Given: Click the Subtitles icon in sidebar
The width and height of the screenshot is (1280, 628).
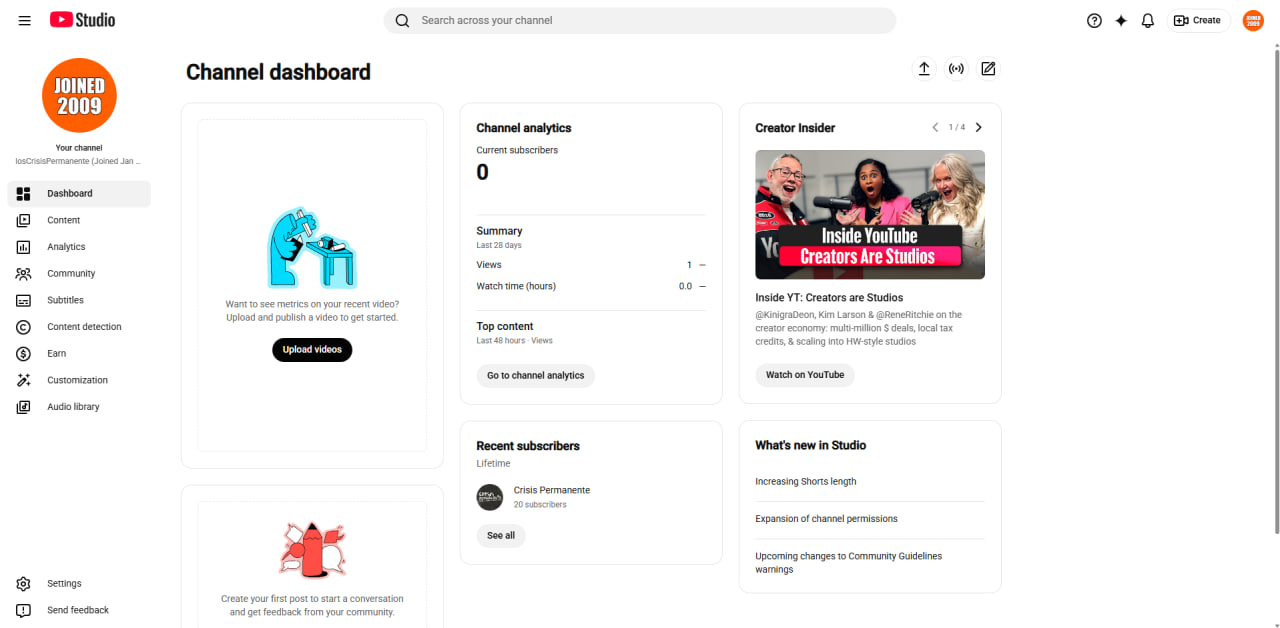Looking at the screenshot, I should tap(24, 300).
